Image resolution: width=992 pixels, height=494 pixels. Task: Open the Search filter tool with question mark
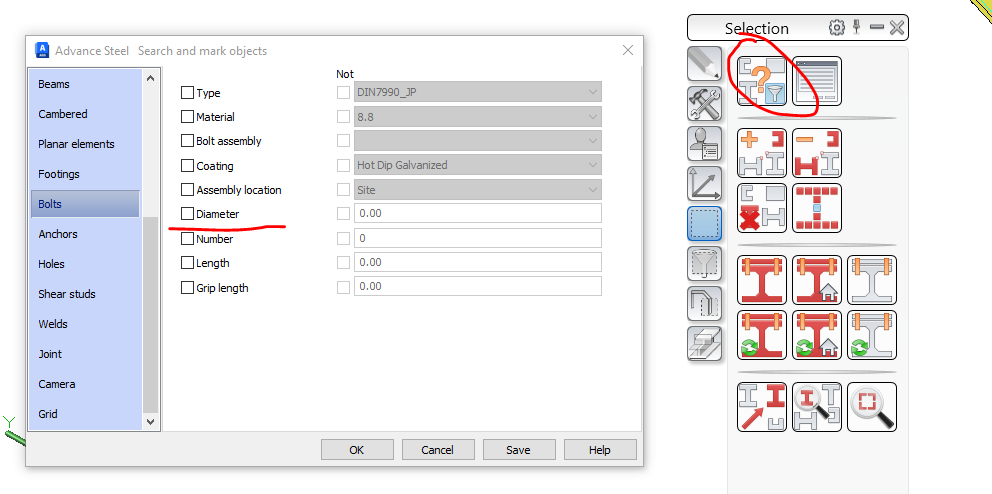762,81
